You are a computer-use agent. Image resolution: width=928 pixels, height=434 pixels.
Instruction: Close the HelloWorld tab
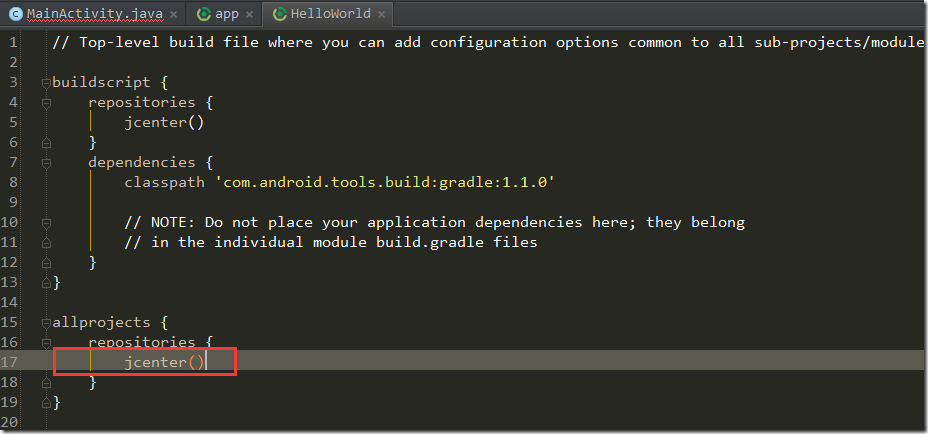381,15
